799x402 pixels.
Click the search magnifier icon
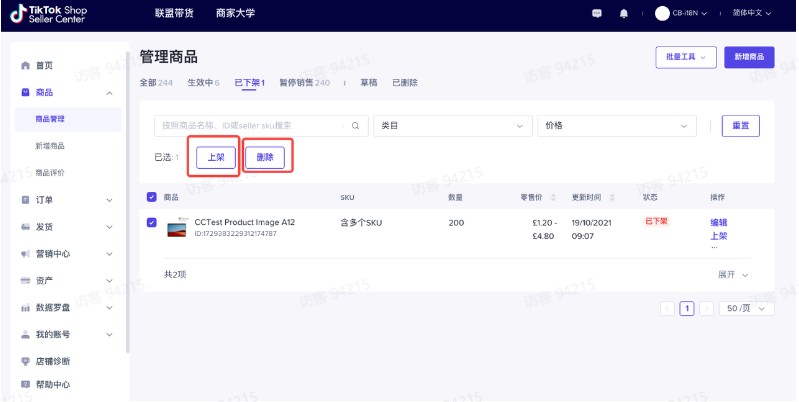353,126
